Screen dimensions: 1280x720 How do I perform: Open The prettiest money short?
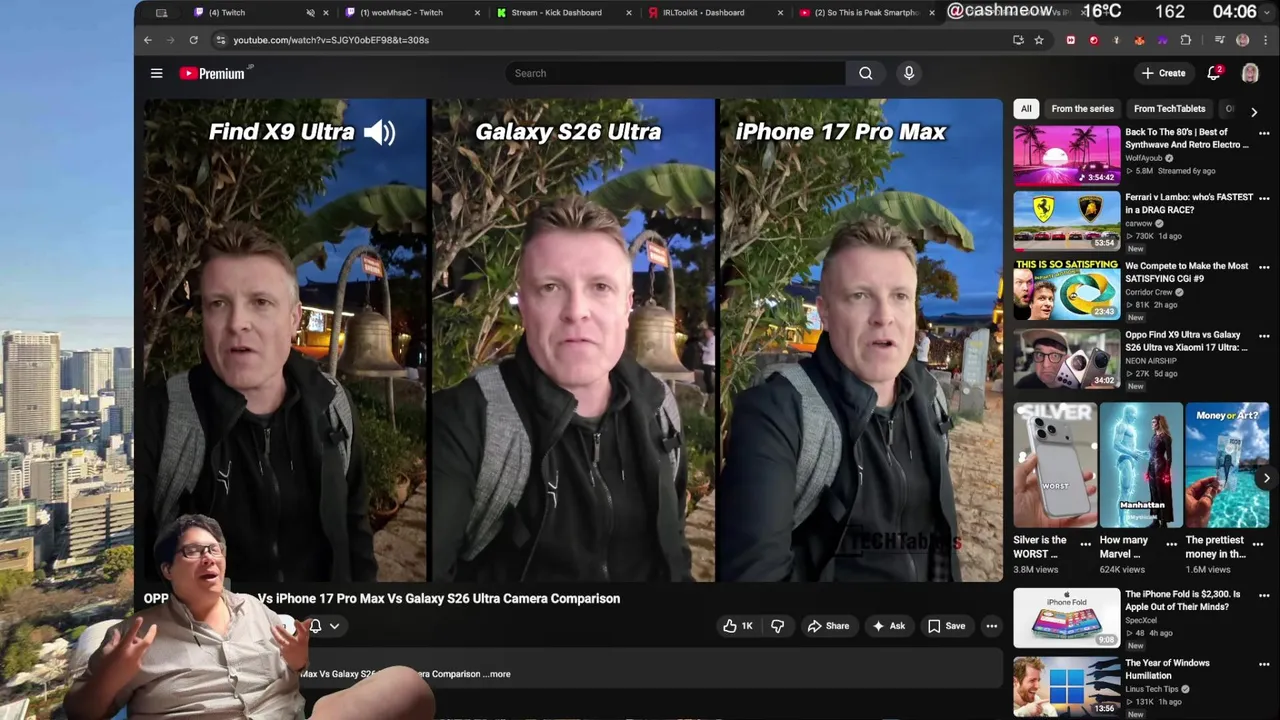(x=1227, y=465)
